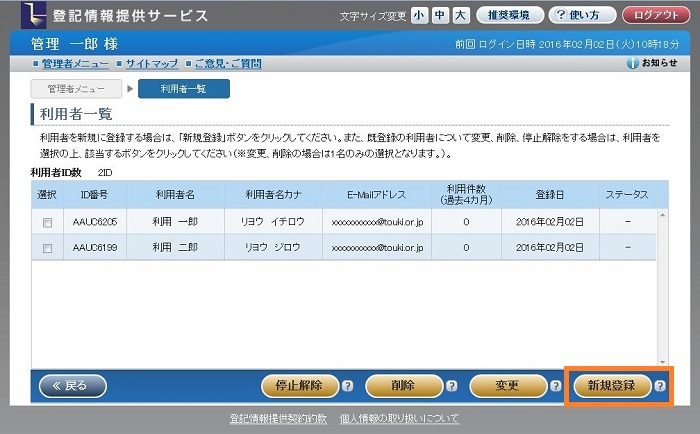This screenshot has width=700, height=434.
Task: Set text size to 大
Action: pyautogui.click(x=460, y=16)
